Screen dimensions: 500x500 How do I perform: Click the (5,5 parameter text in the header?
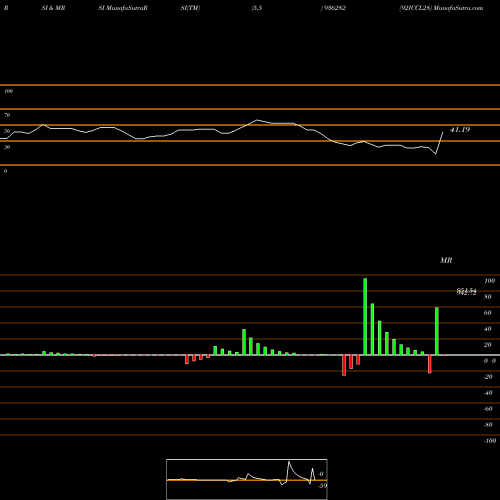coord(257,8)
